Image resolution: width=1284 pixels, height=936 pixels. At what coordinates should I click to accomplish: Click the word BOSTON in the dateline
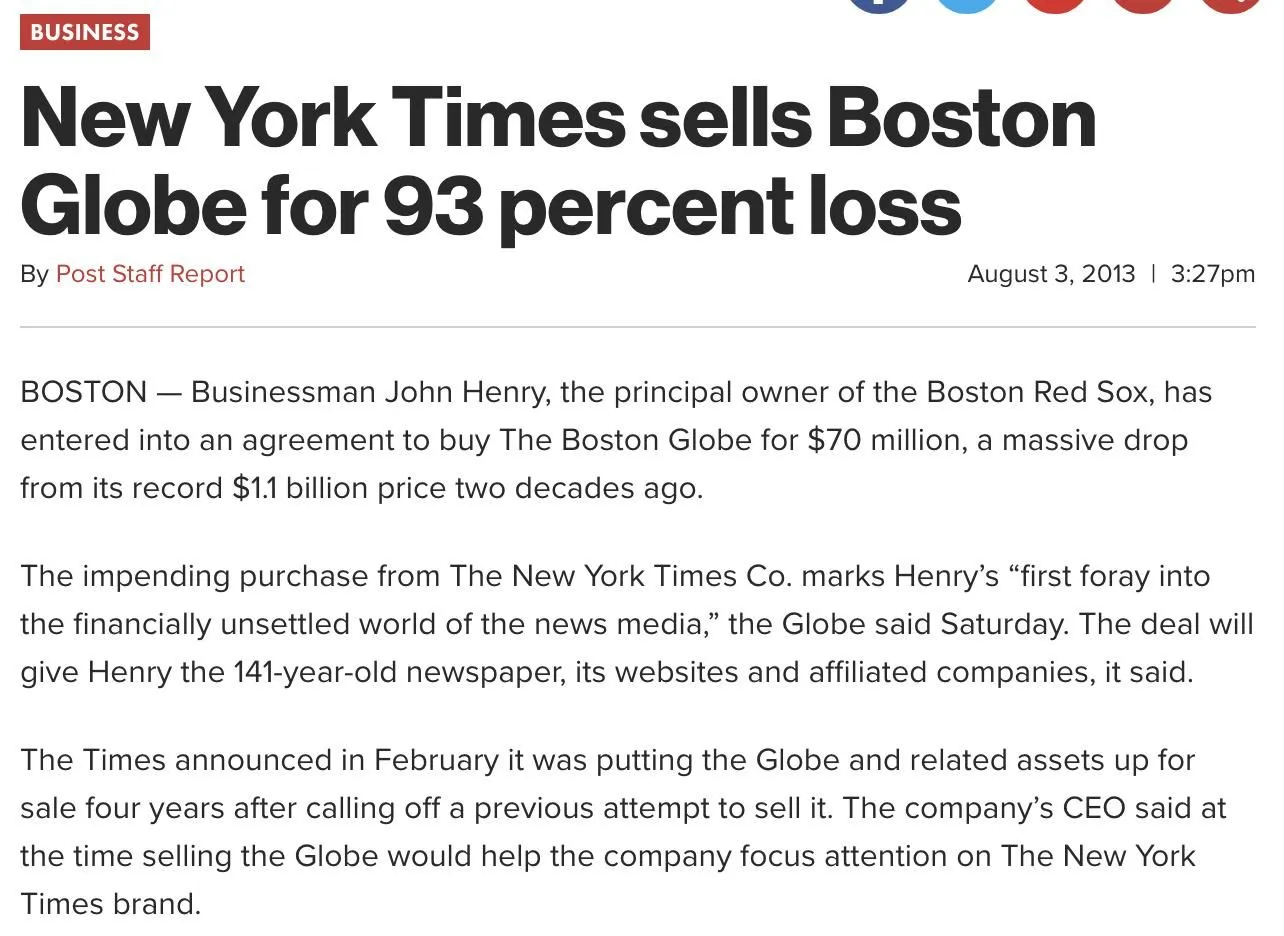tap(83, 392)
